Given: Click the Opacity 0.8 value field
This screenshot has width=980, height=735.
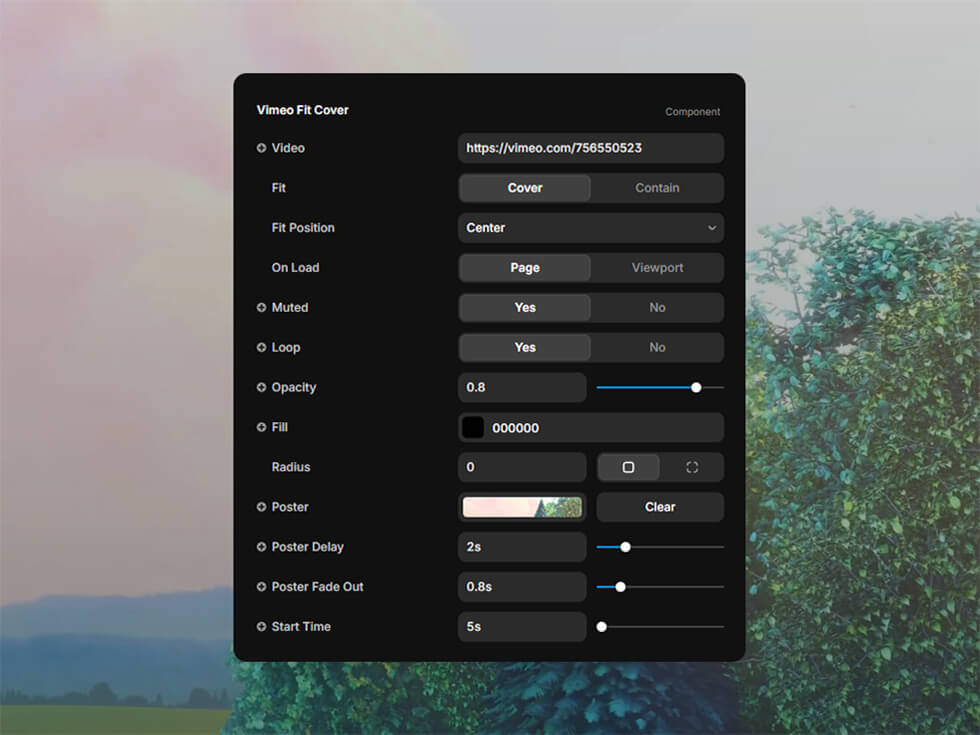Looking at the screenshot, I should pyautogui.click(x=522, y=388).
